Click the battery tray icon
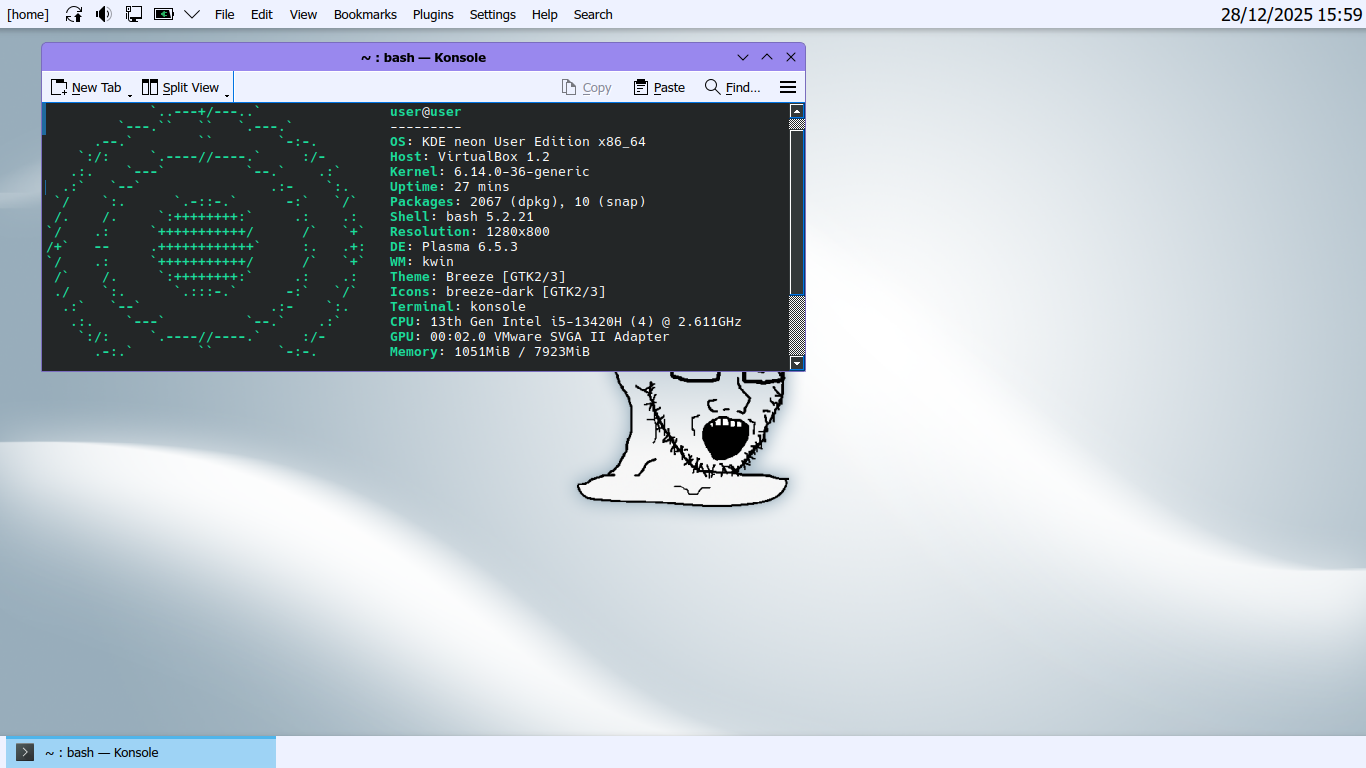 [163, 14]
